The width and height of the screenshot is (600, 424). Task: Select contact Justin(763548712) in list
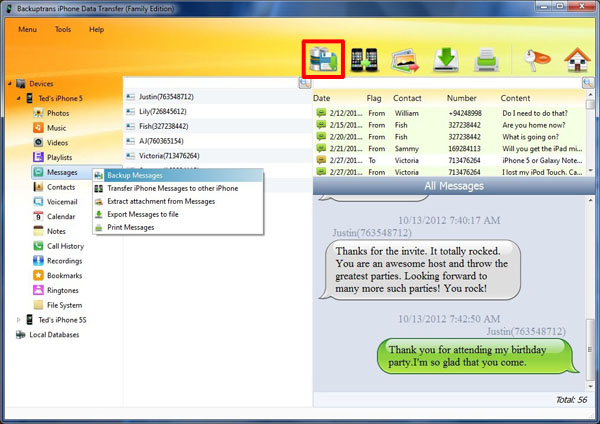click(217, 96)
